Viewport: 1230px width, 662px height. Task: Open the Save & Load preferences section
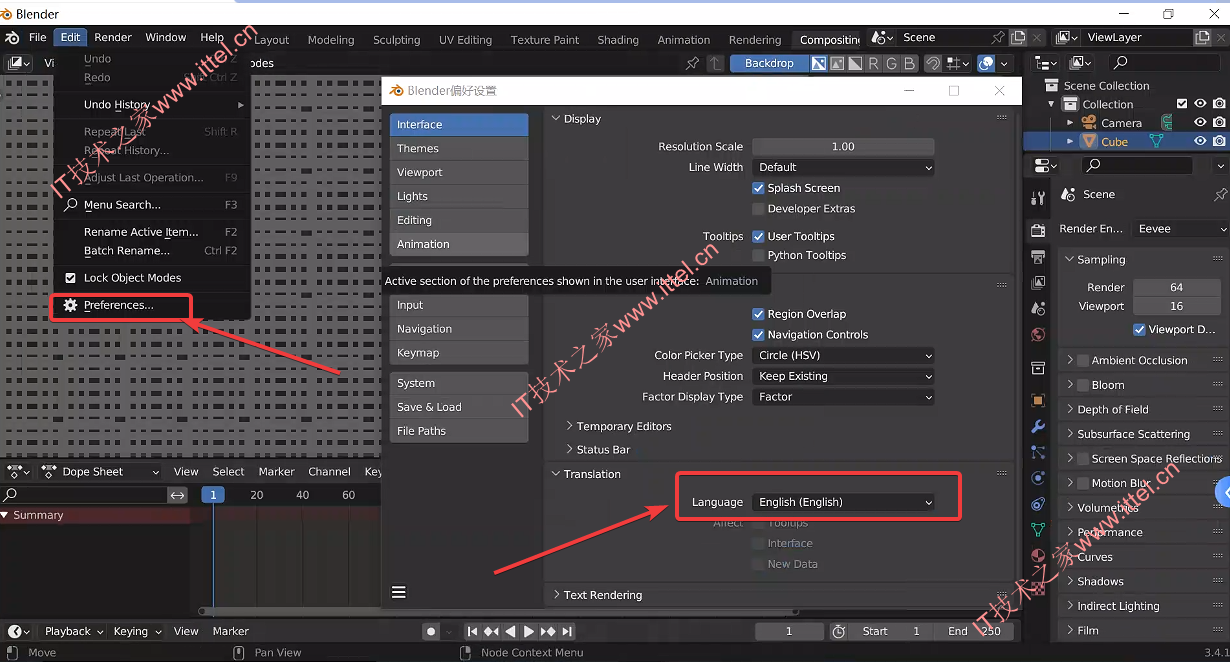[459, 407]
